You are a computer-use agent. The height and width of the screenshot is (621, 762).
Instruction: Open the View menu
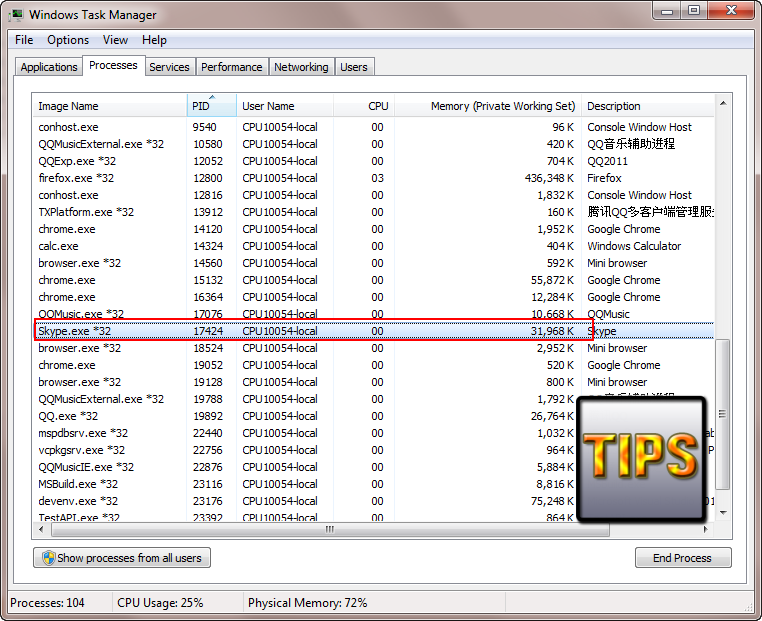pyautogui.click(x=115, y=40)
